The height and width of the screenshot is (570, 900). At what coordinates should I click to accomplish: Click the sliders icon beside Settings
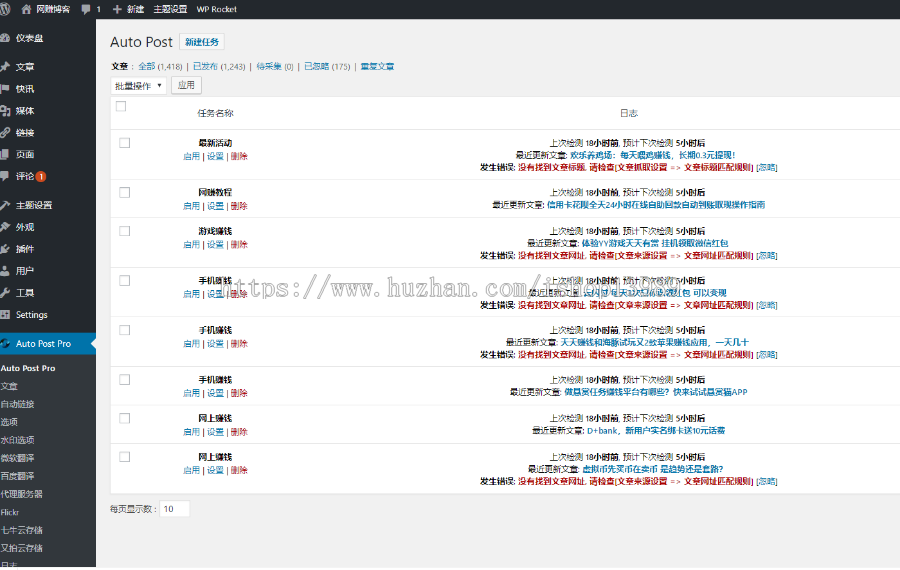(x=5, y=315)
